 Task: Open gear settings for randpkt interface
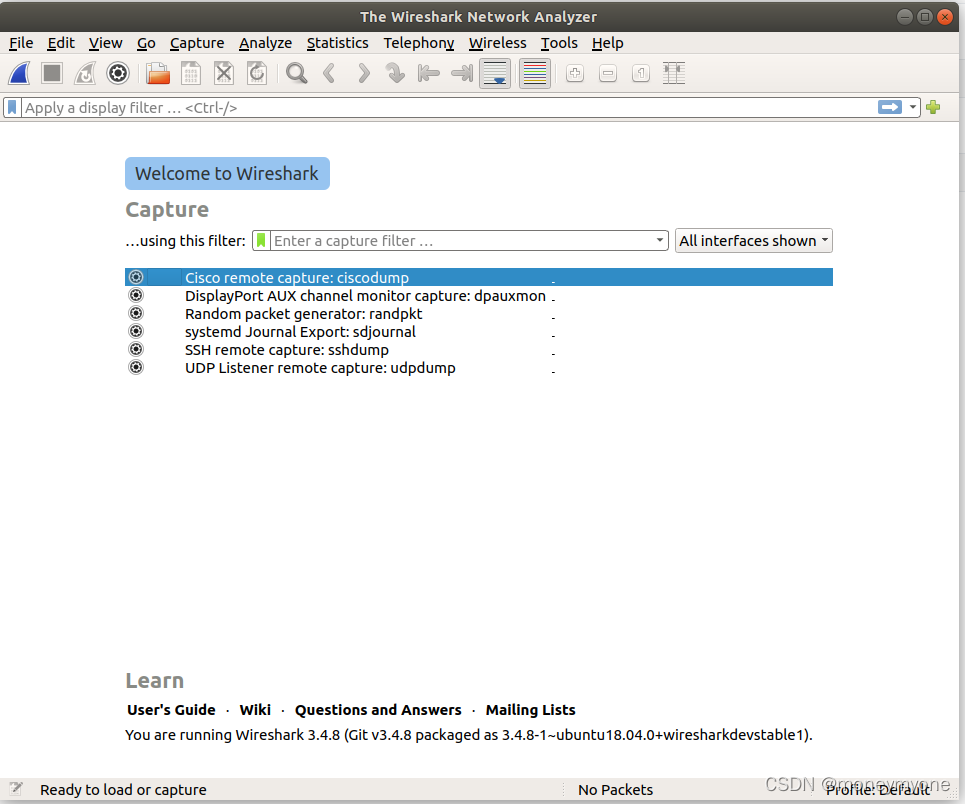(136, 313)
